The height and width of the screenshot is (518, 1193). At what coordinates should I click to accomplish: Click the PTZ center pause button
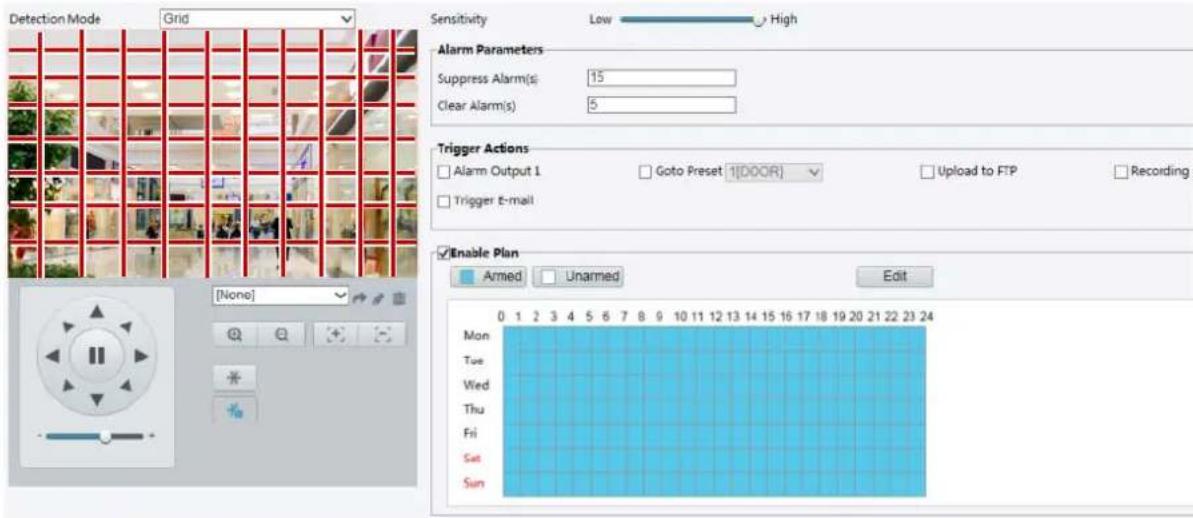click(x=96, y=355)
